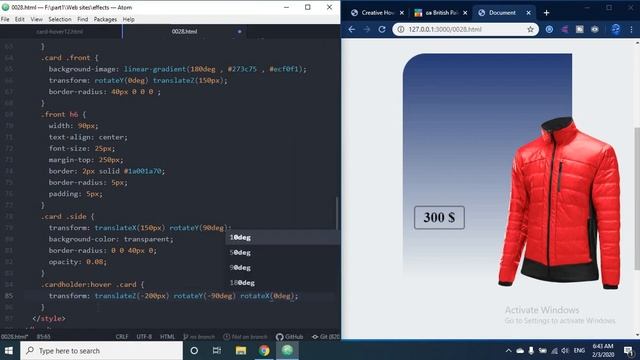
Task: Click the 300 $ price label on card
Action: point(439,218)
